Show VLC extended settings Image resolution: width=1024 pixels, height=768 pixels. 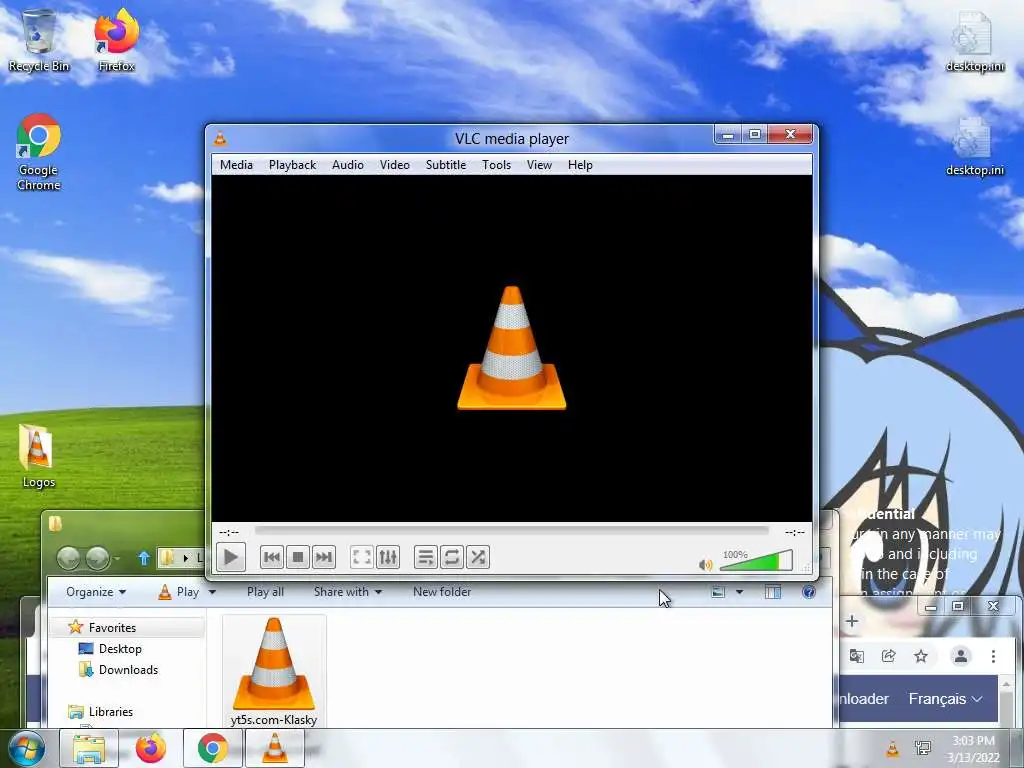click(388, 557)
